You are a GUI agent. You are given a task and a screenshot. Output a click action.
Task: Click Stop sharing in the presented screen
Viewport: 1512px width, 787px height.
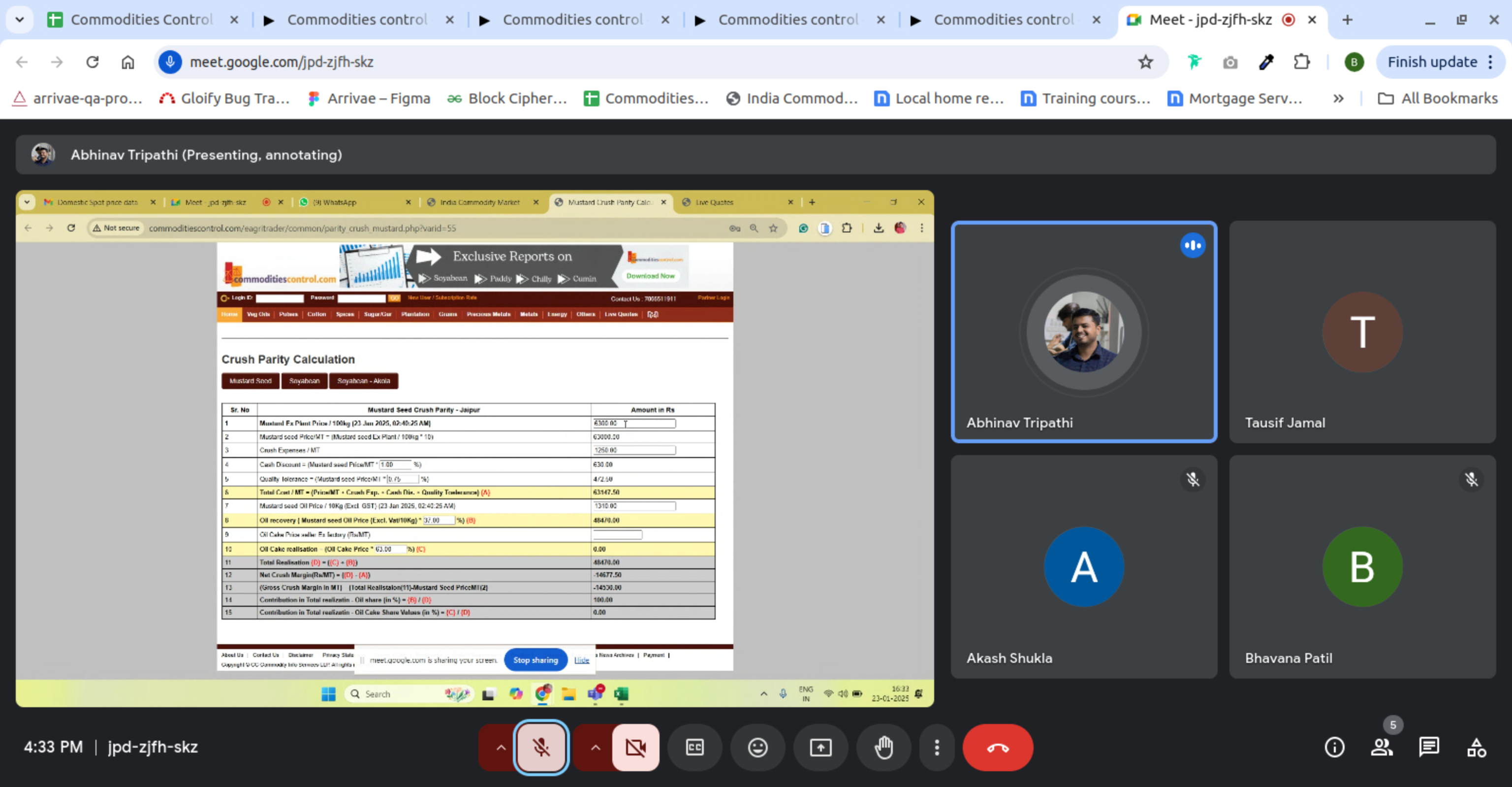(x=535, y=660)
